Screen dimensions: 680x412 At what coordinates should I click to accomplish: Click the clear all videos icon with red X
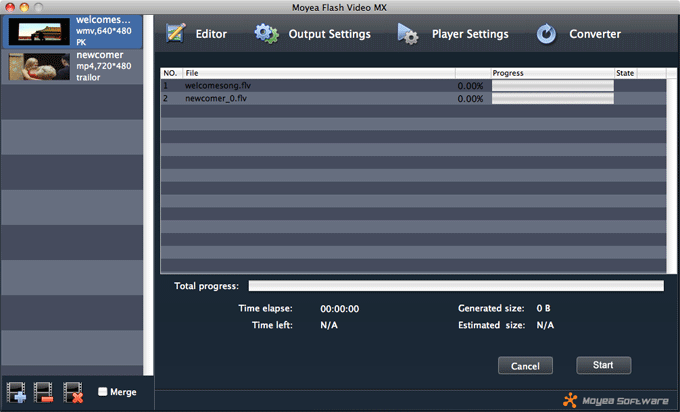(73, 391)
